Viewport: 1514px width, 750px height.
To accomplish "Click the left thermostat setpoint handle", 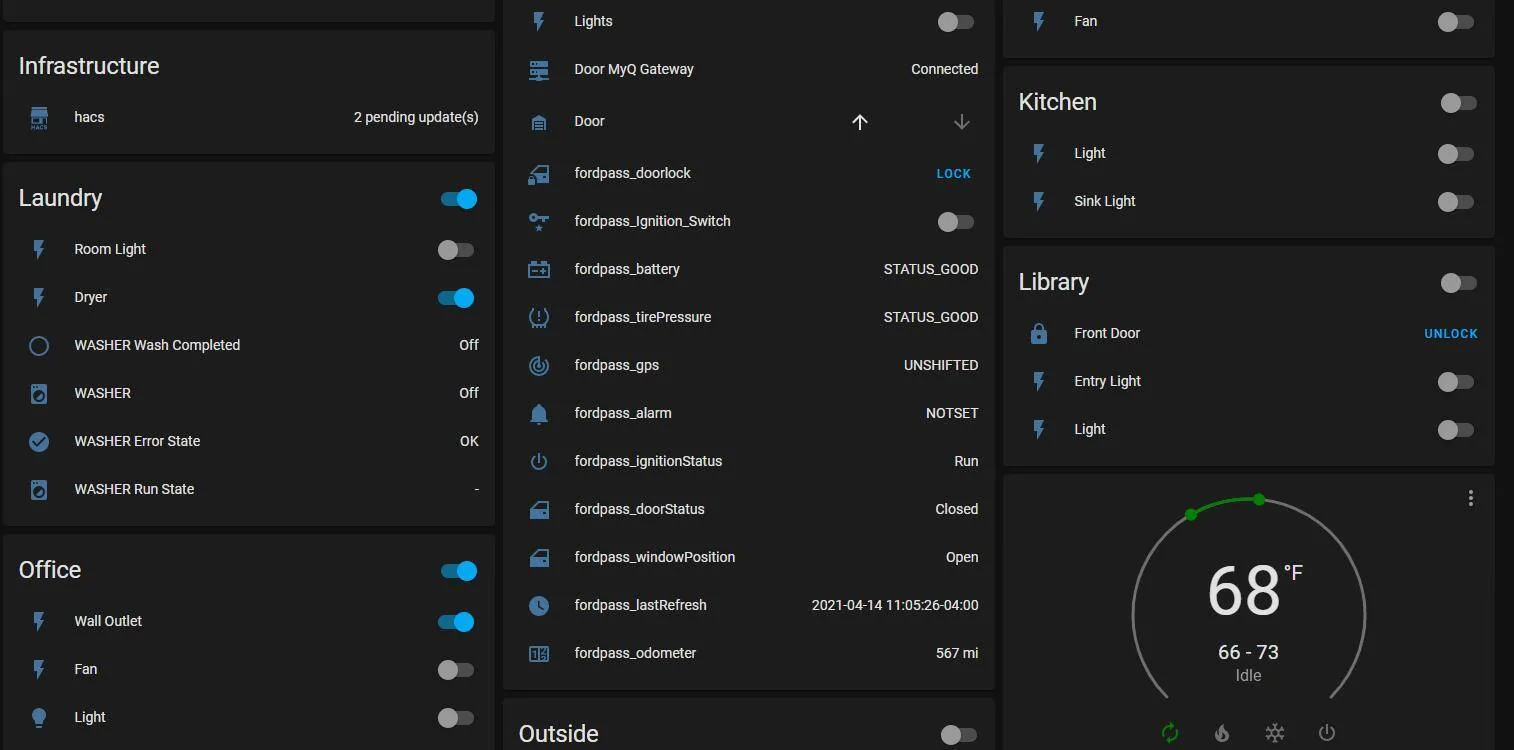I will (1191, 514).
